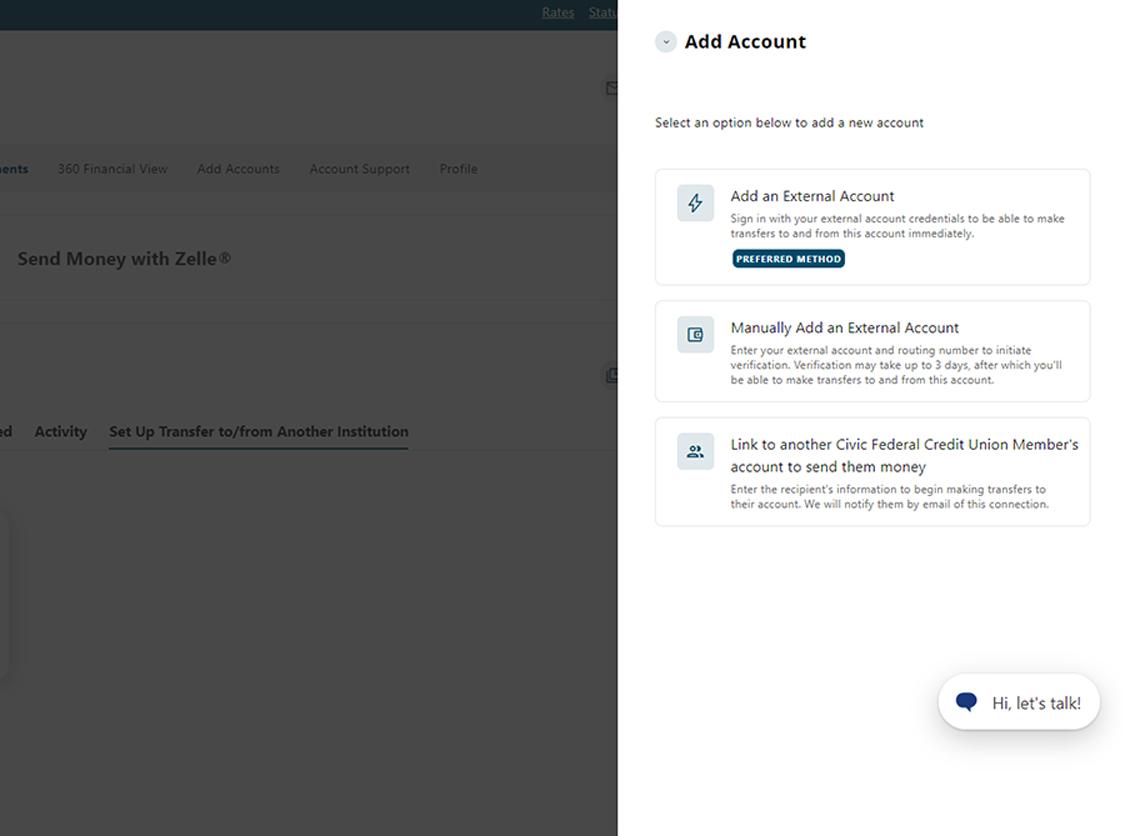Open the Rates link in top bar
This screenshot has width=1125, height=836.
[x=558, y=13]
